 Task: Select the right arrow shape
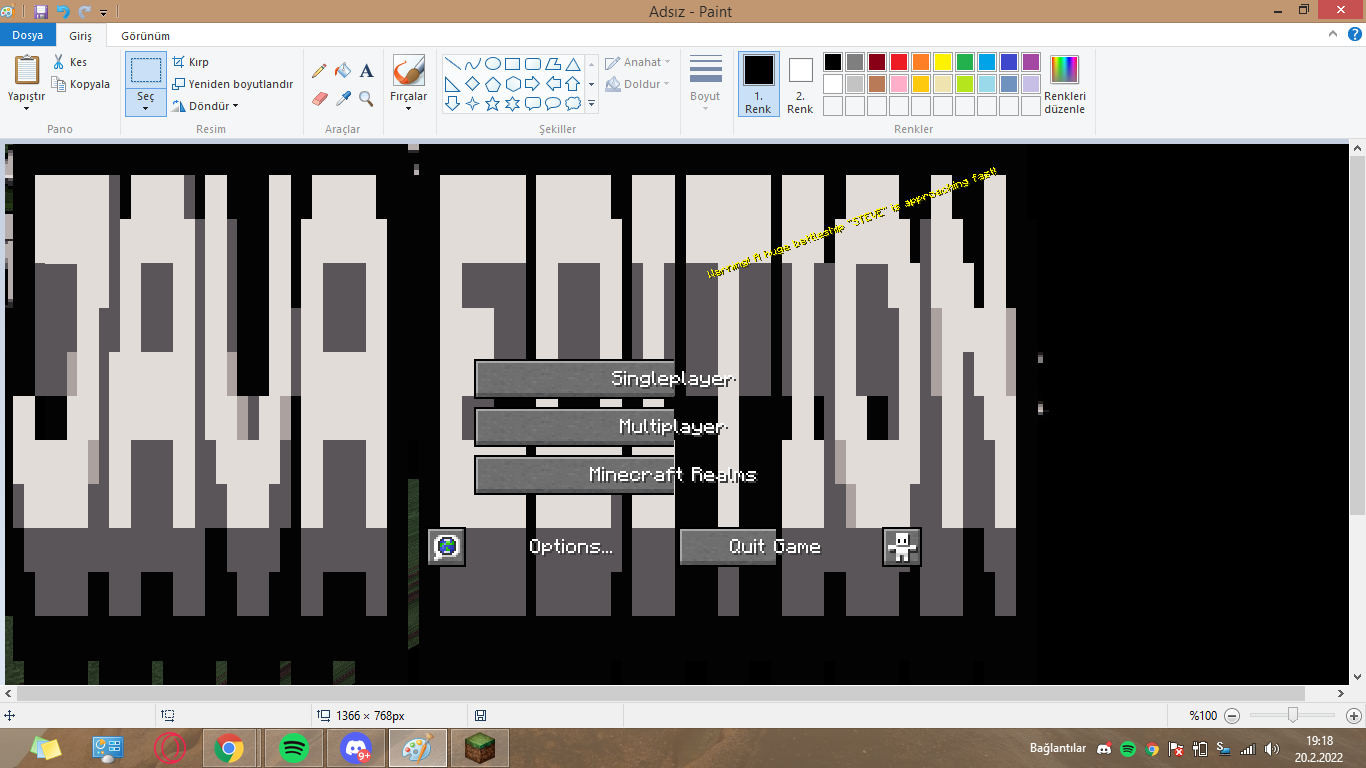[532, 84]
